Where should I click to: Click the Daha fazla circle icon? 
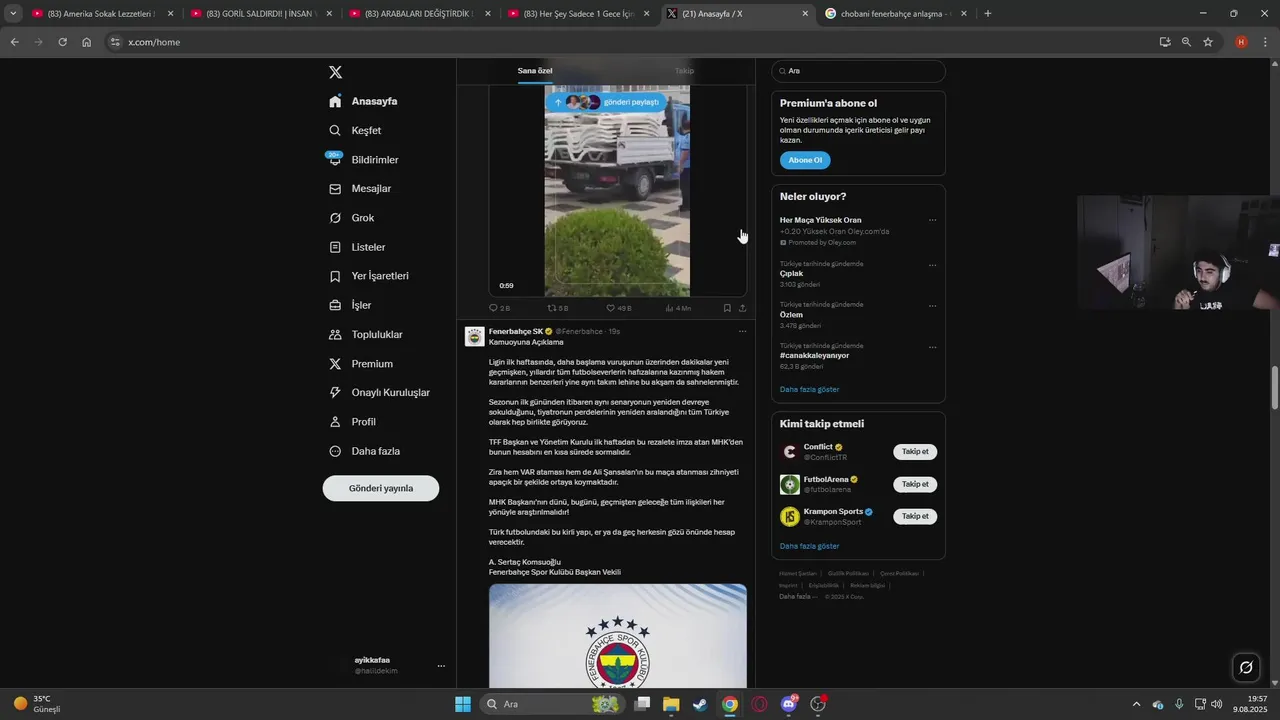(336, 451)
